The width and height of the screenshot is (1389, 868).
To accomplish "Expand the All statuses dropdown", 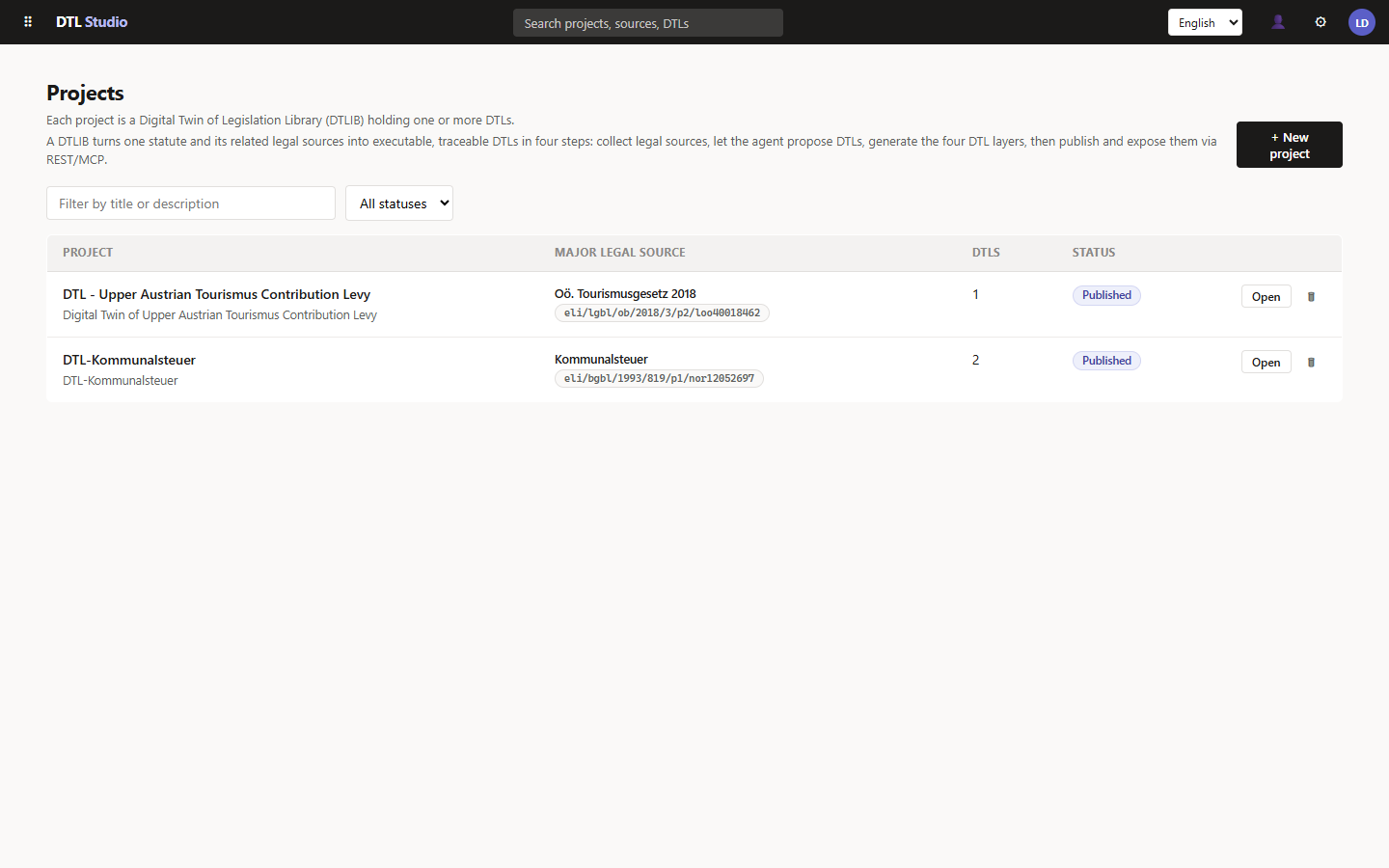I will (399, 203).
